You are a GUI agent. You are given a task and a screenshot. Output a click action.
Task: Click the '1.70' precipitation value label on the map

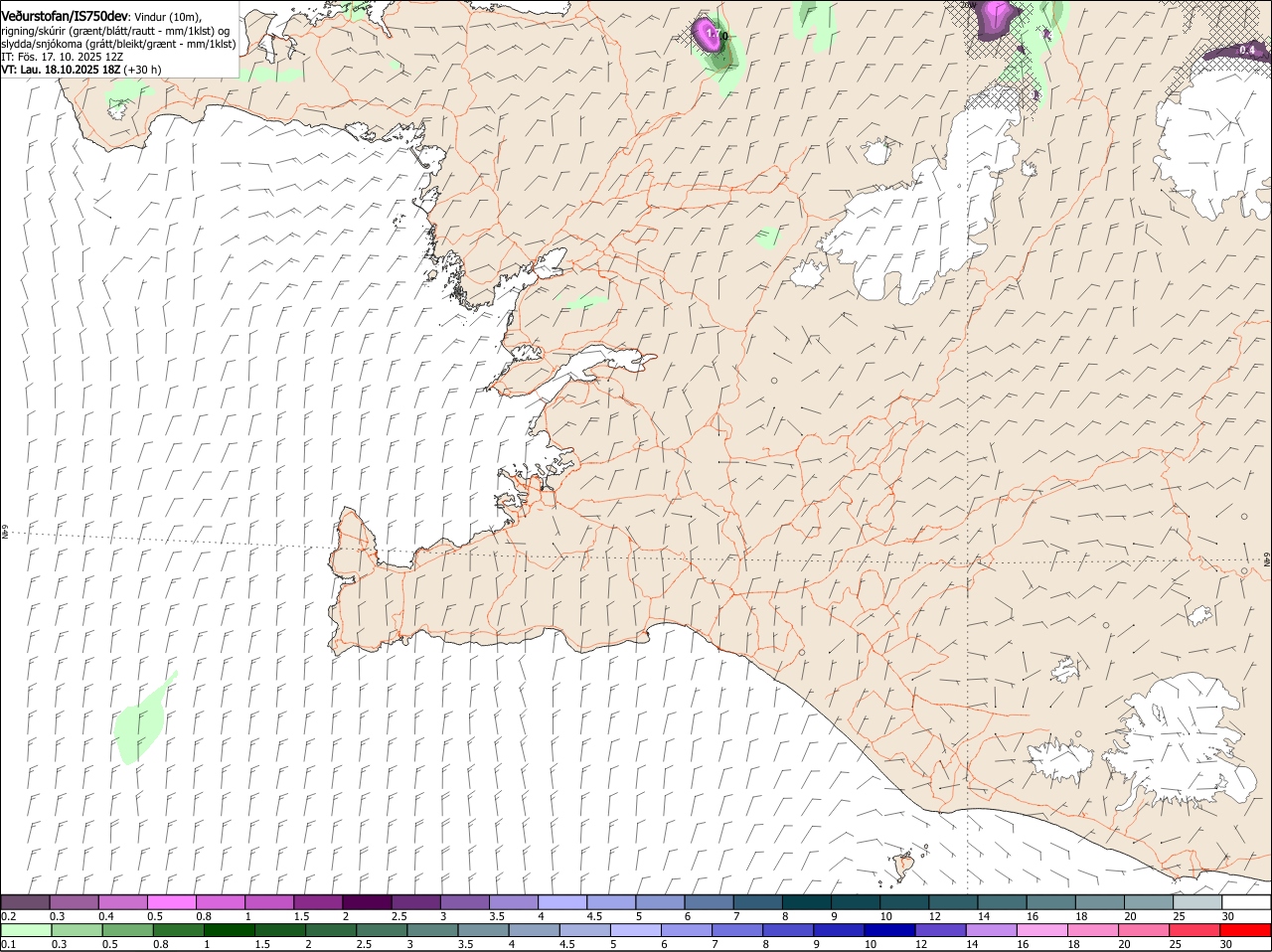pyautogui.click(x=715, y=37)
